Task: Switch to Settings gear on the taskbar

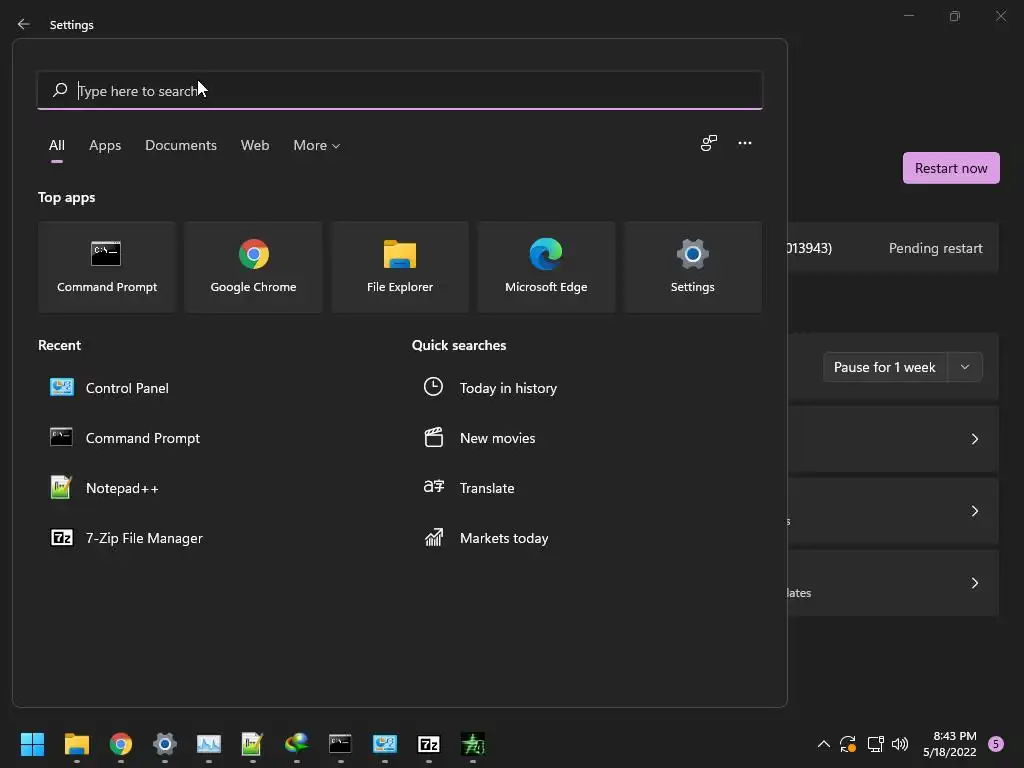Action: click(165, 744)
